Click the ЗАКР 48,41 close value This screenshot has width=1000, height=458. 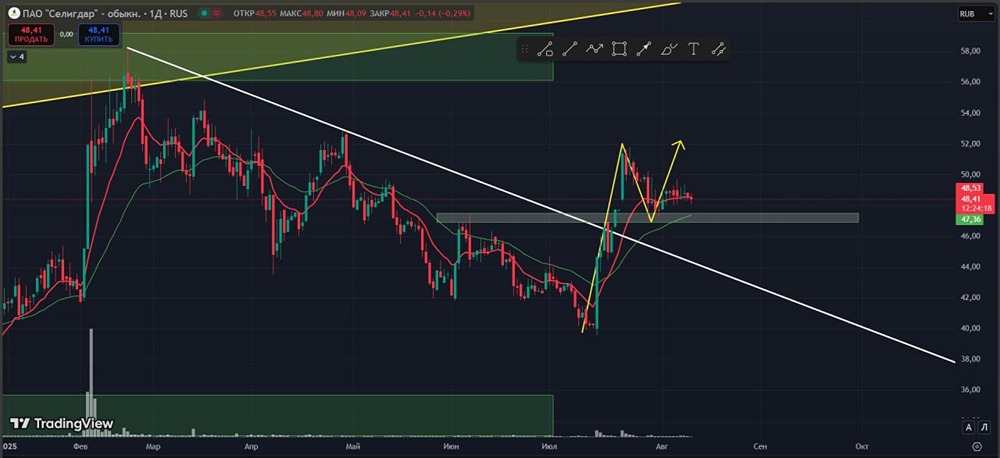(x=390, y=13)
